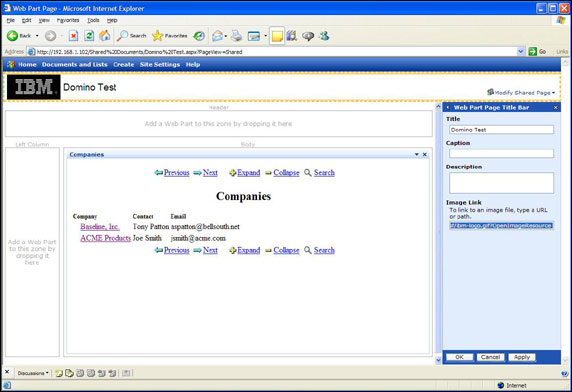Refresh the page with green arrows icon
The width and height of the screenshot is (572, 392).
pyautogui.click(x=89, y=36)
